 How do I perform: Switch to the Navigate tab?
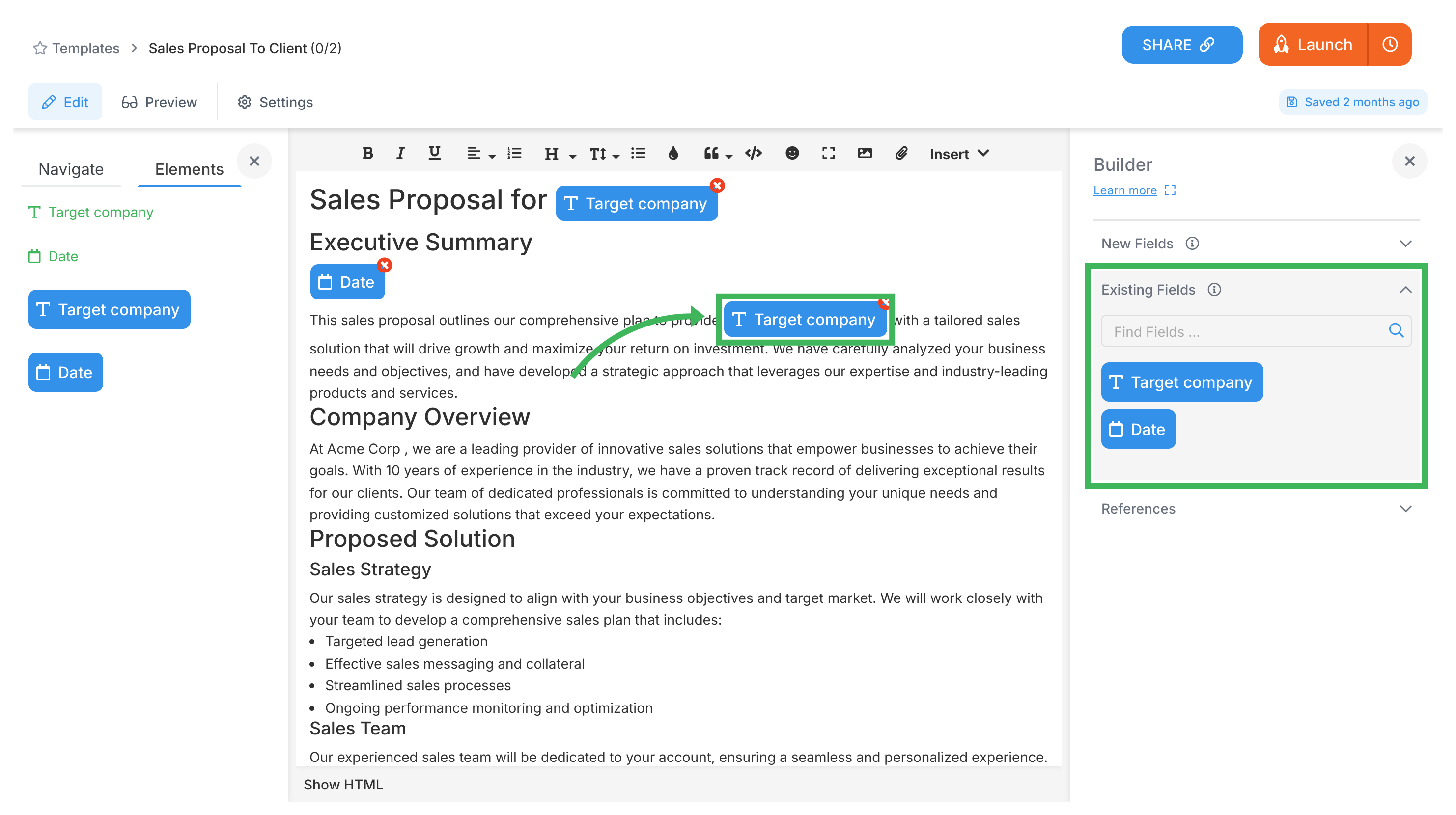[x=71, y=168]
